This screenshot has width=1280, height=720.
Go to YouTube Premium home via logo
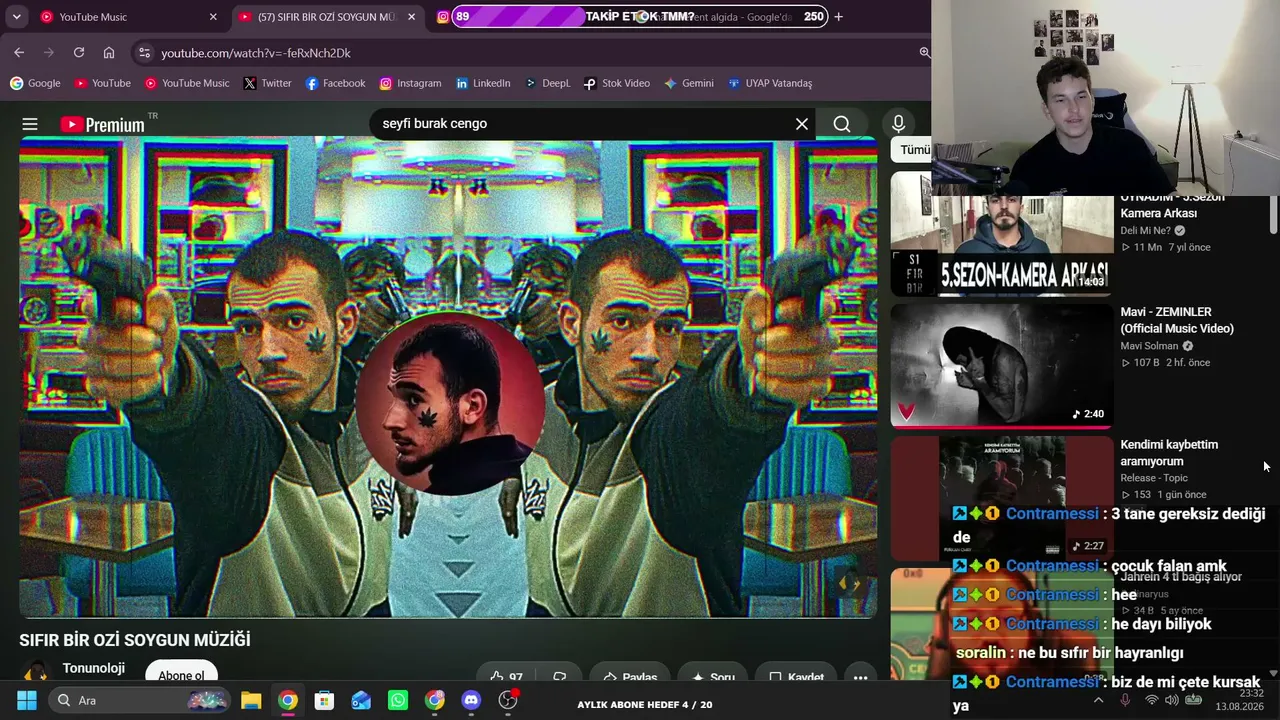(x=102, y=124)
